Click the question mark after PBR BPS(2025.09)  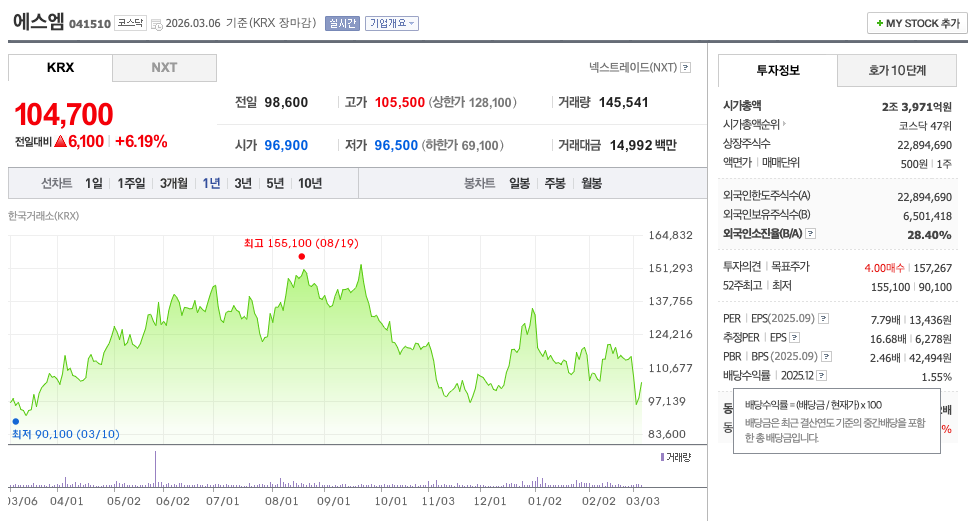coord(826,356)
